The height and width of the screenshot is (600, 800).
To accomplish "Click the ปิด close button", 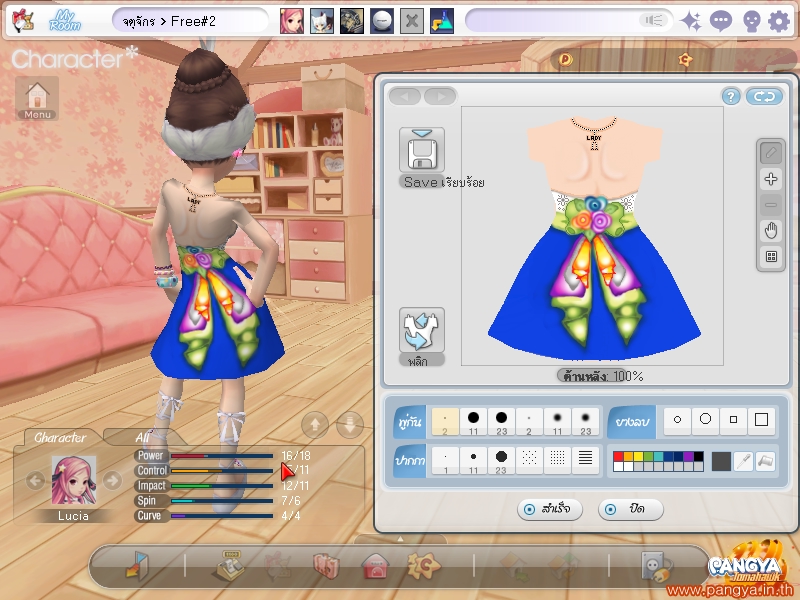I will [631, 509].
